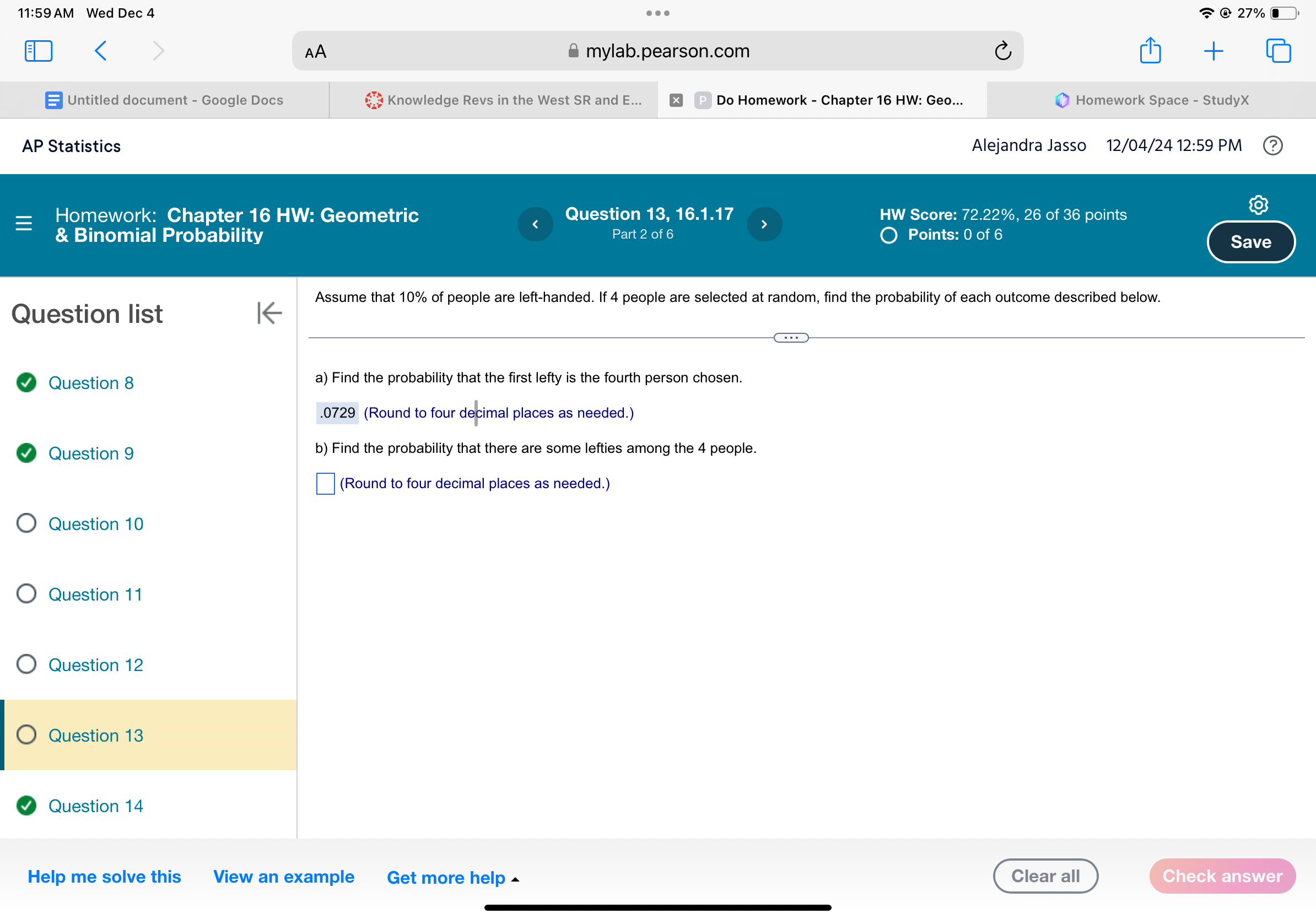Click the Clear all button

pyautogui.click(x=1045, y=875)
